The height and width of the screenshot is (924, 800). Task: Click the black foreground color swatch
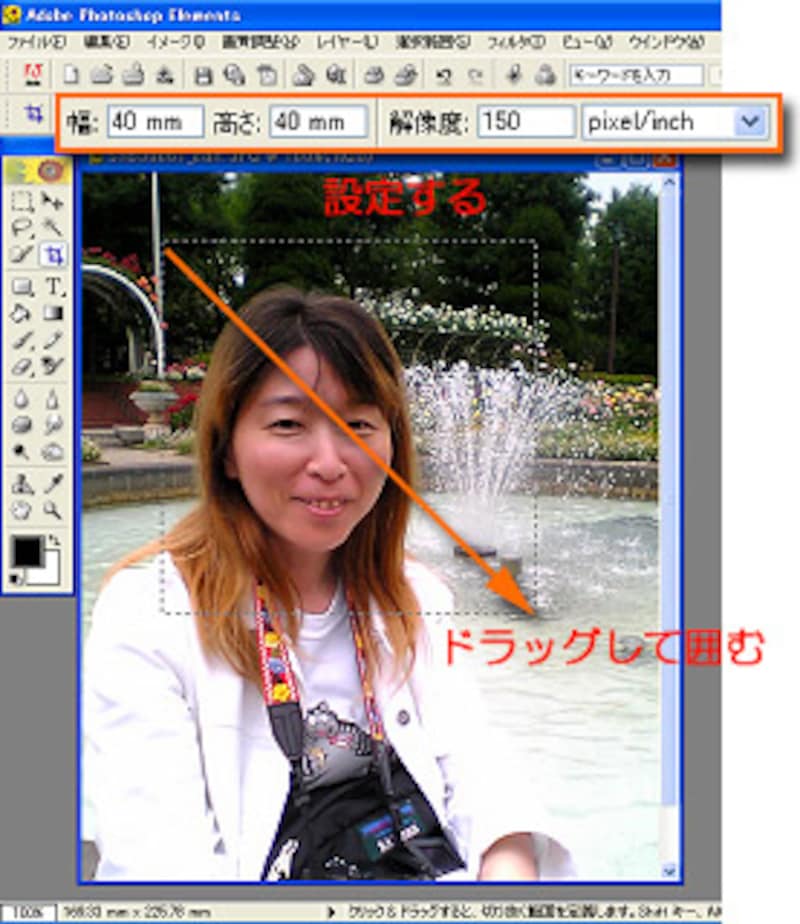click(27, 550)
